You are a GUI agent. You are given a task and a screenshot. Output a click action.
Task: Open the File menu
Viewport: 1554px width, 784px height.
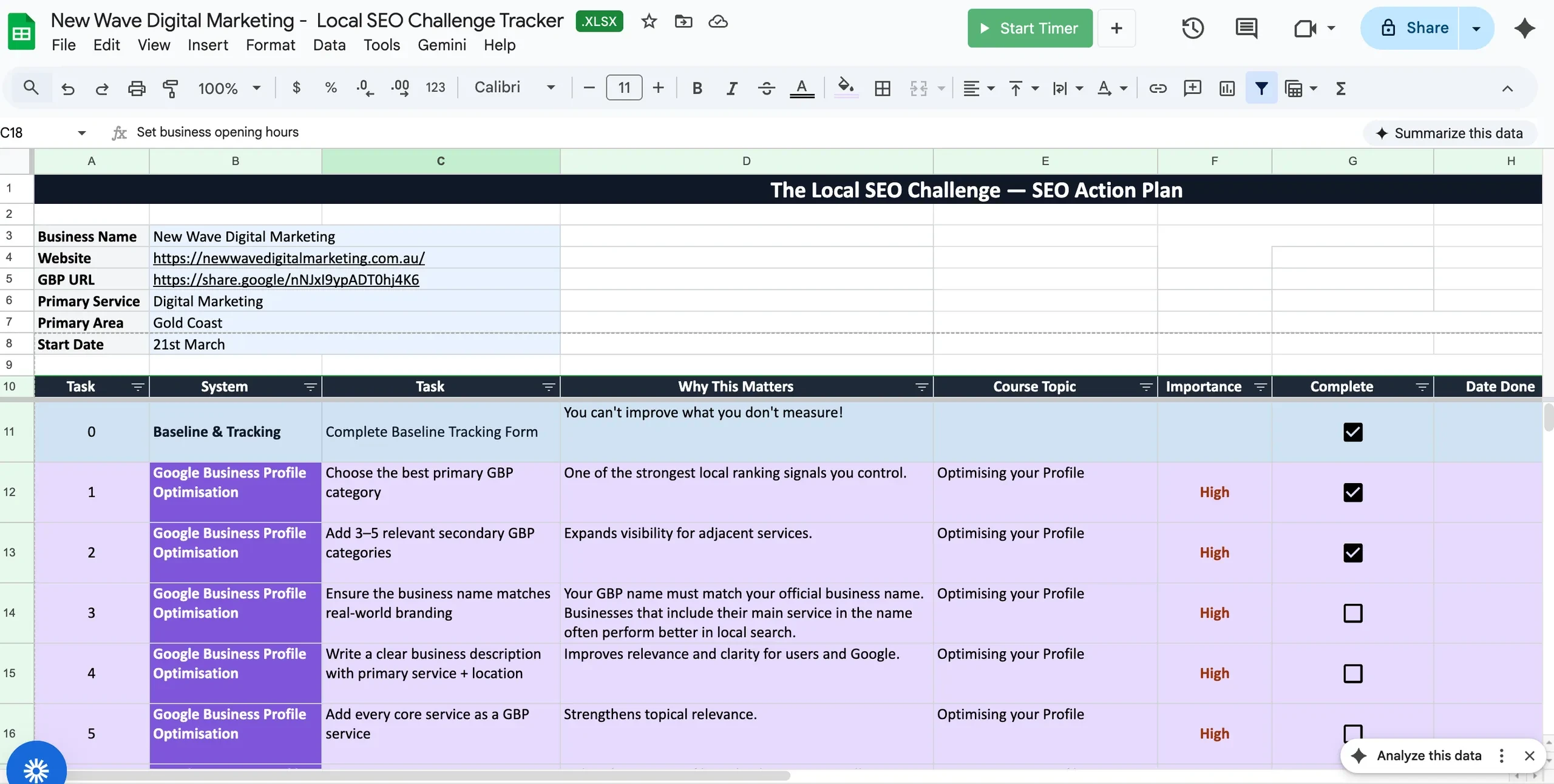64,45
